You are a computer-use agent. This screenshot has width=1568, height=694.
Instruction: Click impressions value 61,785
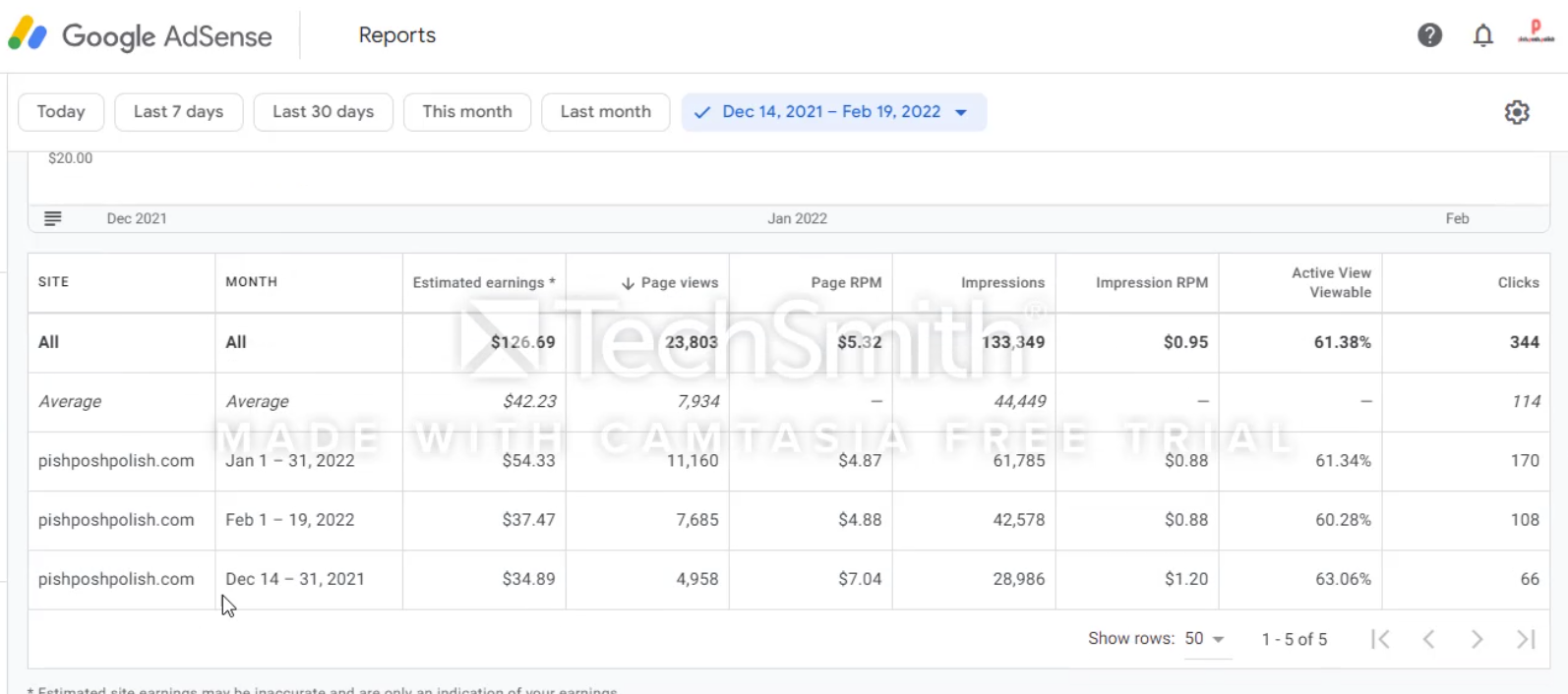(1019, 461)
